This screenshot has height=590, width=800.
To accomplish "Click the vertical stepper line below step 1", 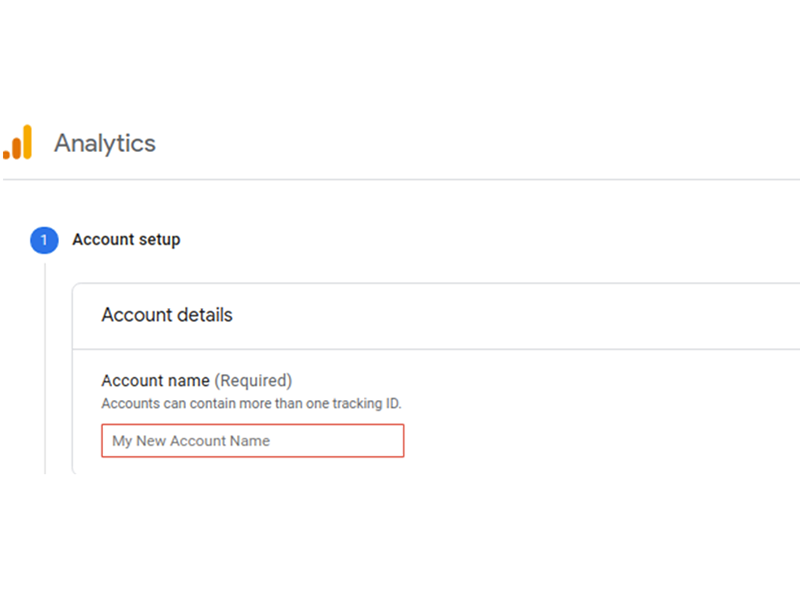I will [45, 368].
